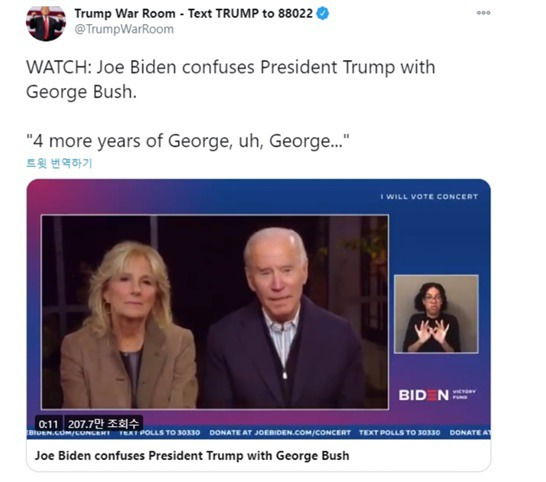Click the tweet text about George Bush
546x482 pixels.
click(x=231, y=79)
